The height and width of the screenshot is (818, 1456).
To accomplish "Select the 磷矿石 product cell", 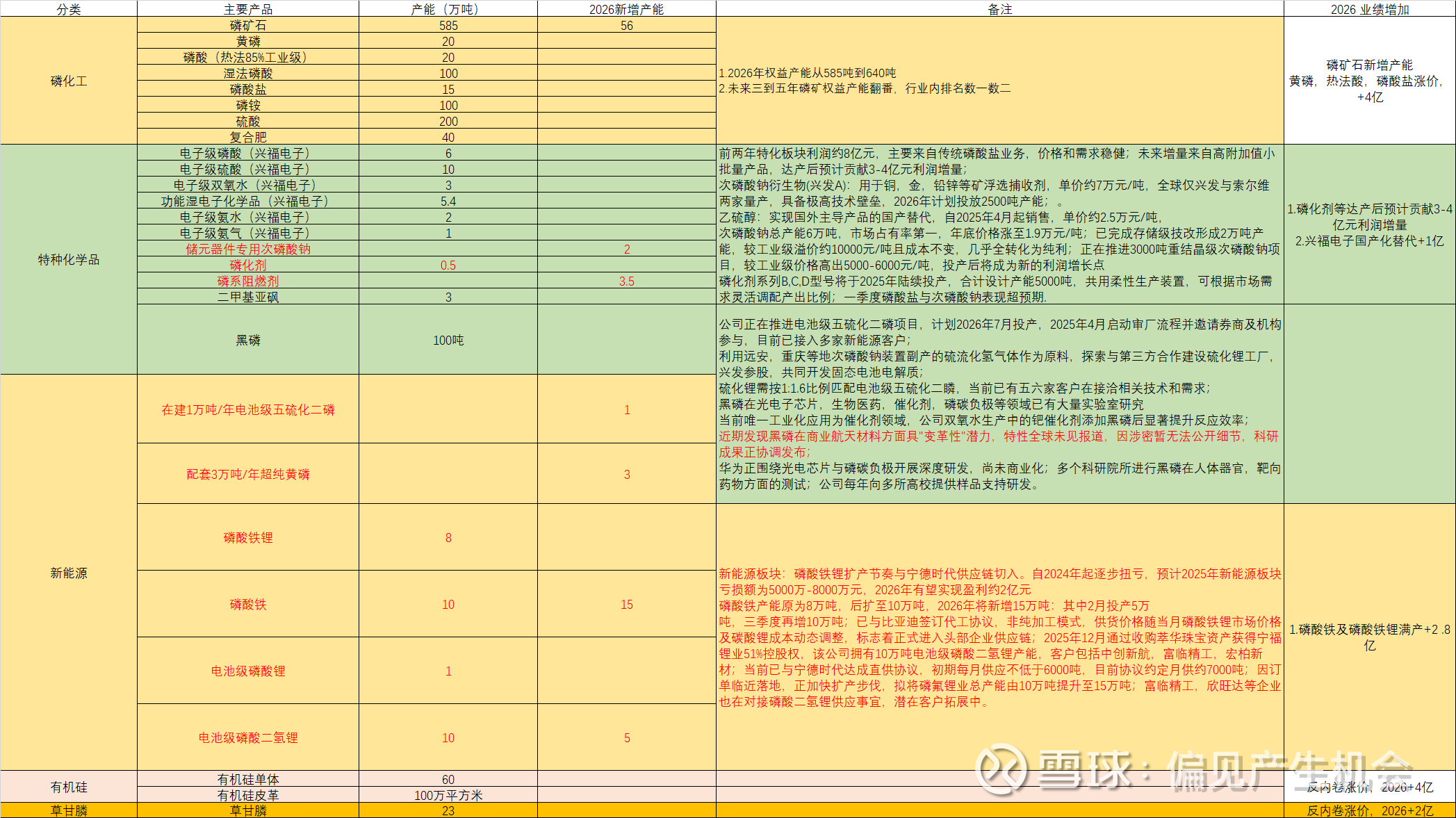I will [247, 25].
